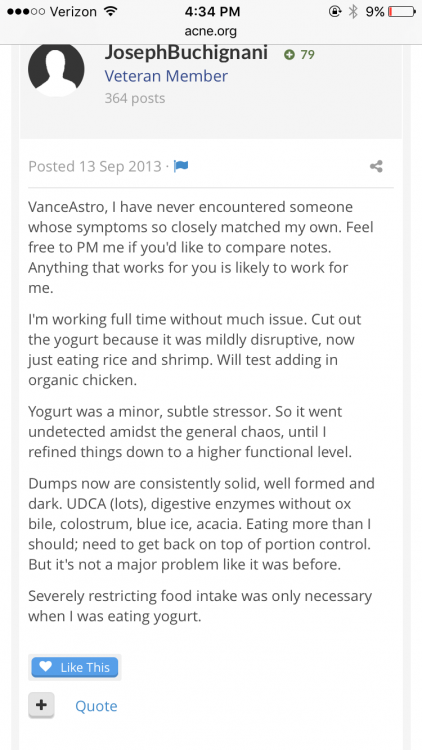The height and width of the screenshot is (750, 422).
Task: Tap the default user avatar silhouette
Action: click(56, 69)
